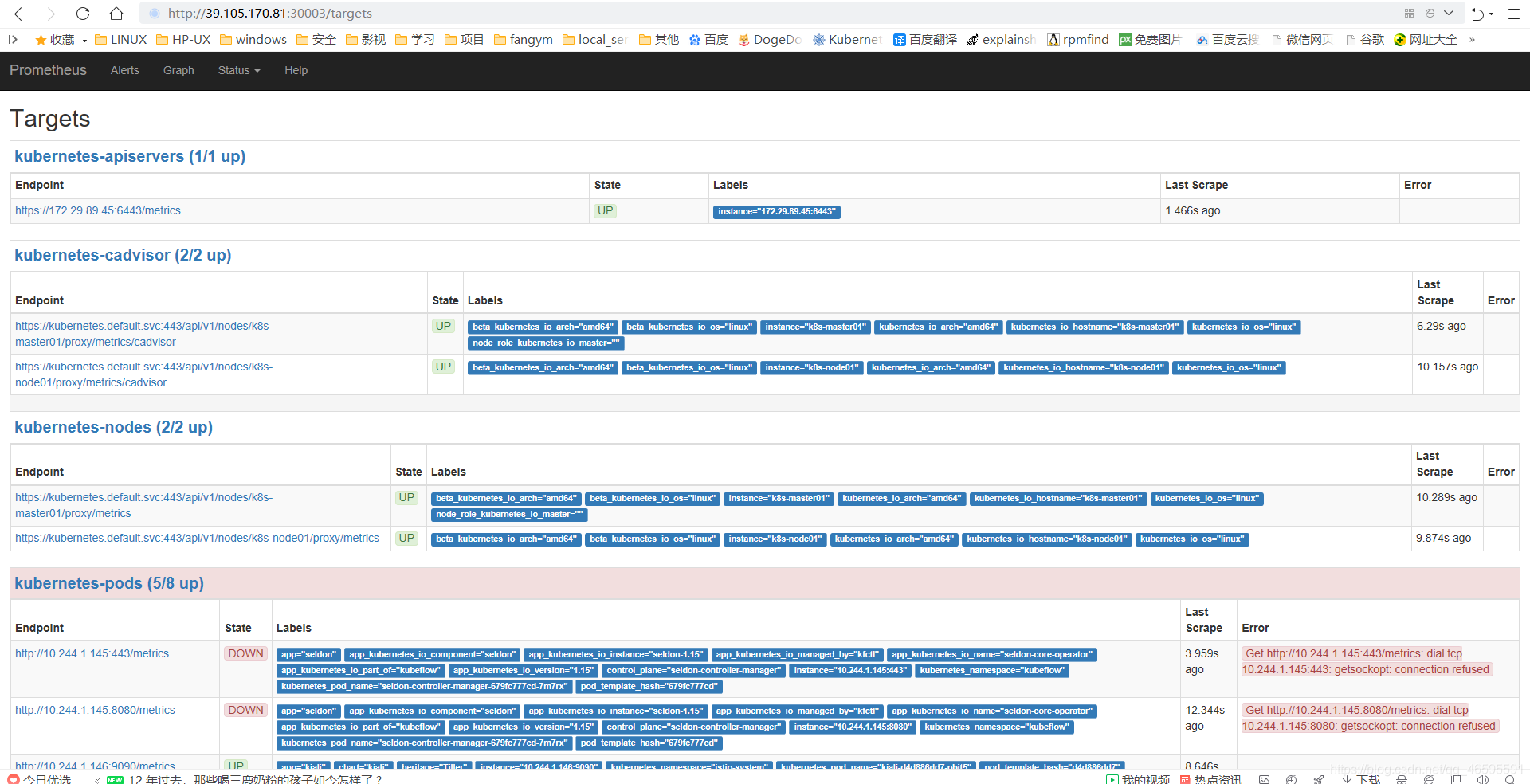Switch browser engine with the IE mode icon
1530x784 pixels.
[x=1430, y=14]
